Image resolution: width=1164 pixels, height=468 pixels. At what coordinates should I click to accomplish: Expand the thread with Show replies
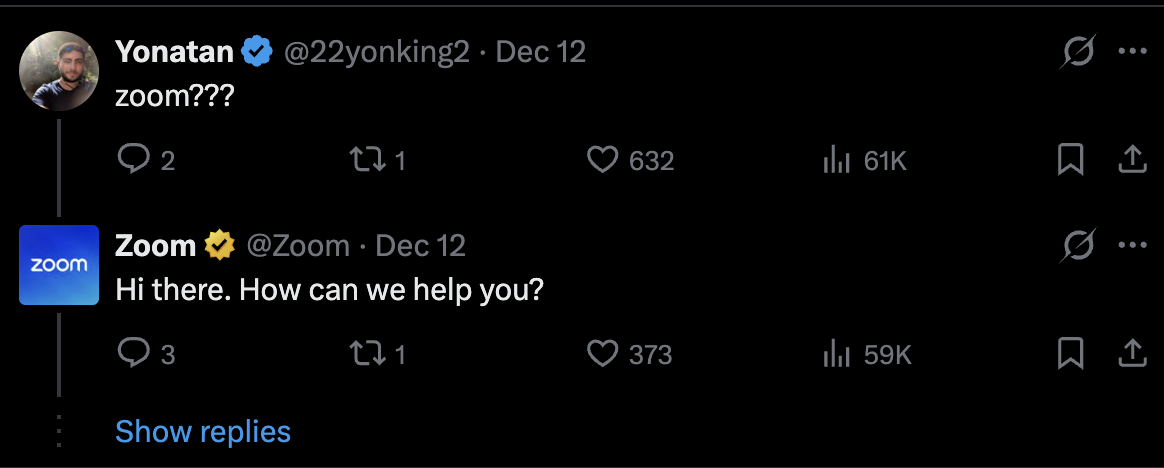tap(203, 431)
